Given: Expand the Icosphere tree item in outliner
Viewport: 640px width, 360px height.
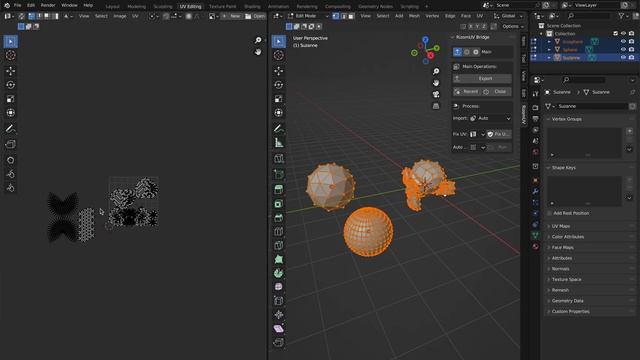Looking at the screenshot, I should 549,42.
